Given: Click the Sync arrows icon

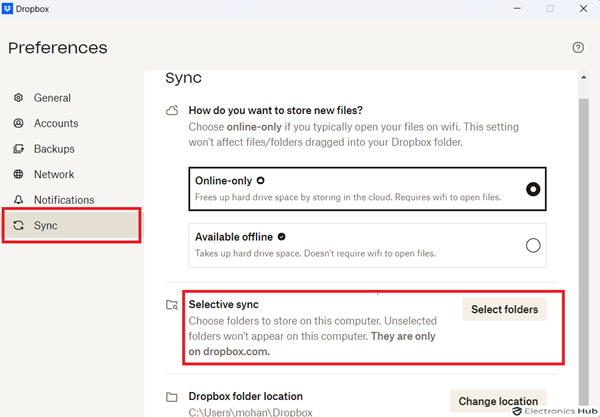Looking at the screenshot, I should (18, 225).
